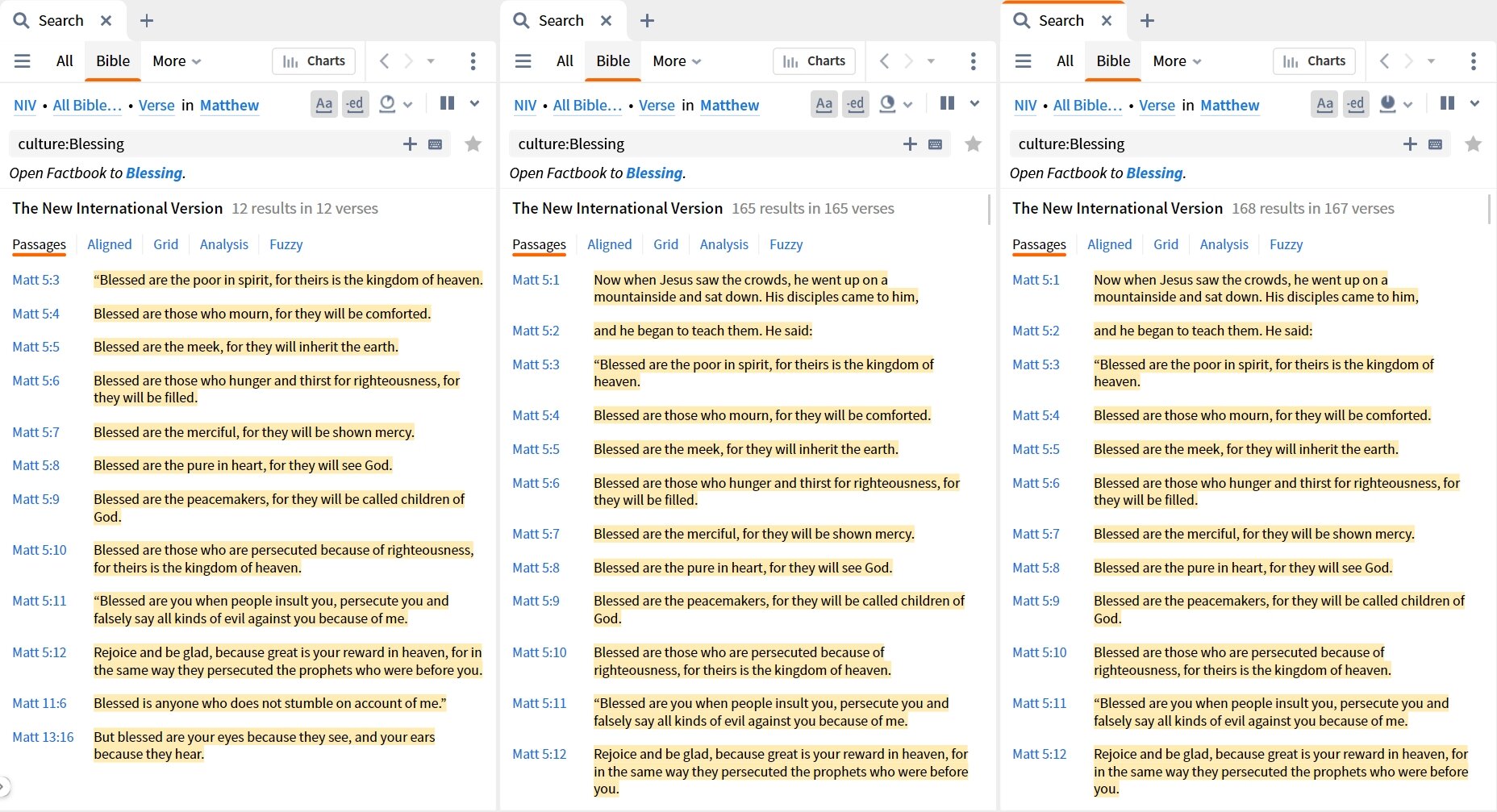The width and height of the screenshot is (1497, 812).
Task: Open Matt 13:16 result in left panel
Action: (43, 737)
